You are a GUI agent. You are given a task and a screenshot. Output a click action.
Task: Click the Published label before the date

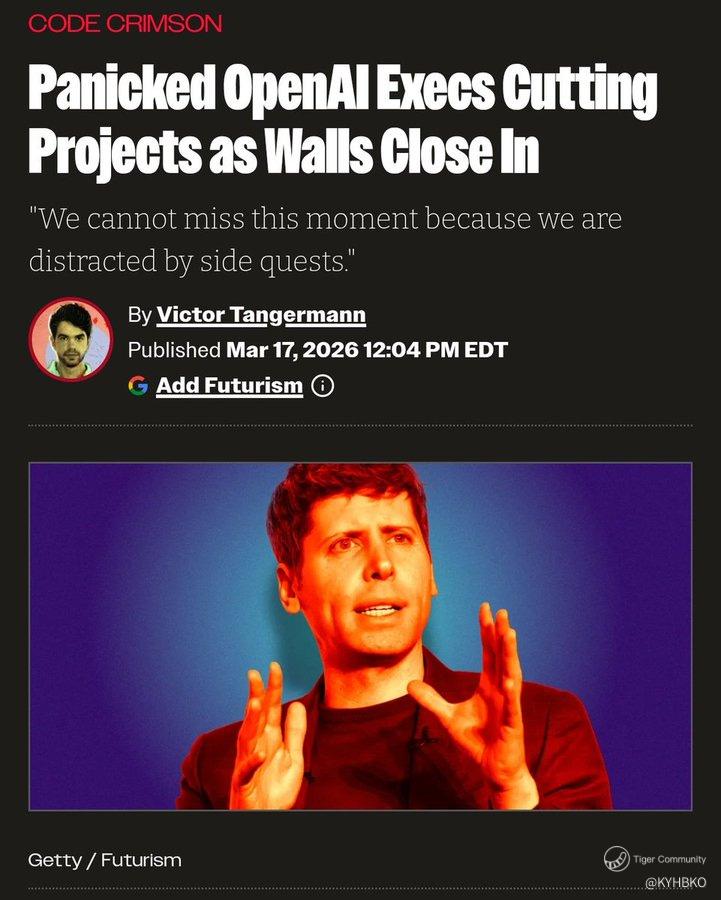click(174, 350)
